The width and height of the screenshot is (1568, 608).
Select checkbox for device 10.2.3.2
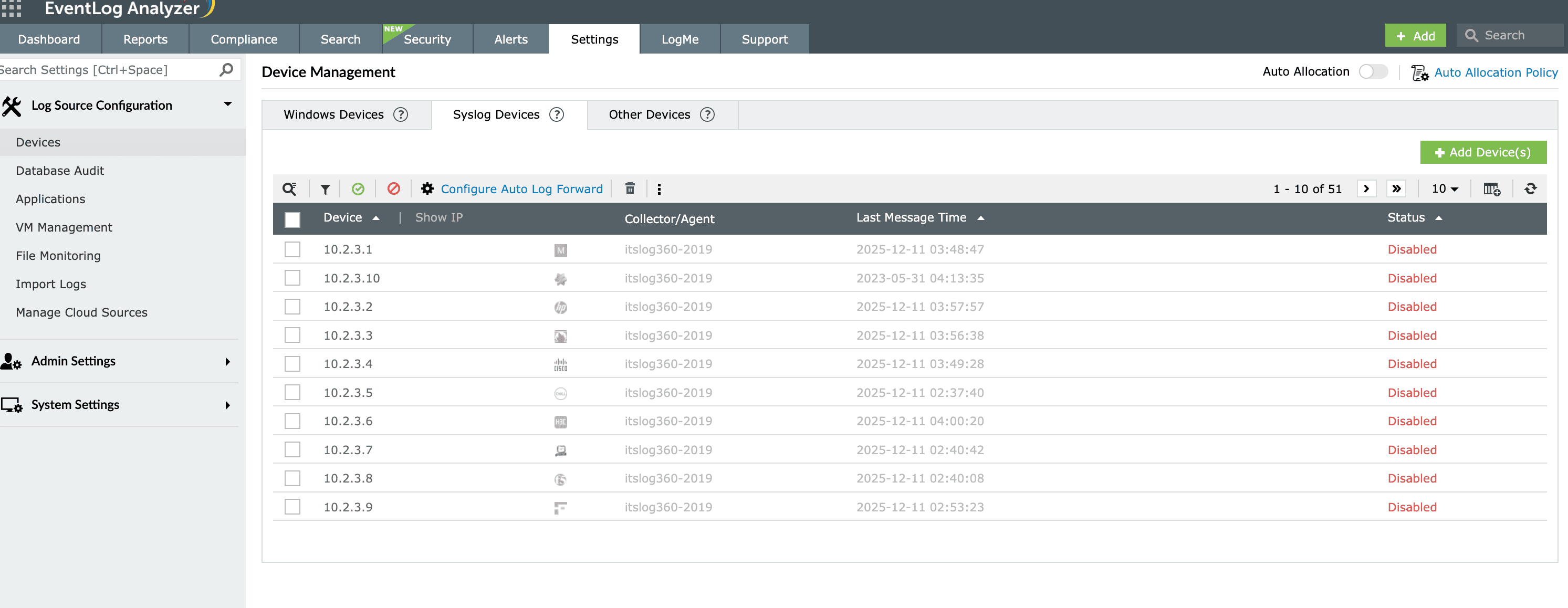292,306
